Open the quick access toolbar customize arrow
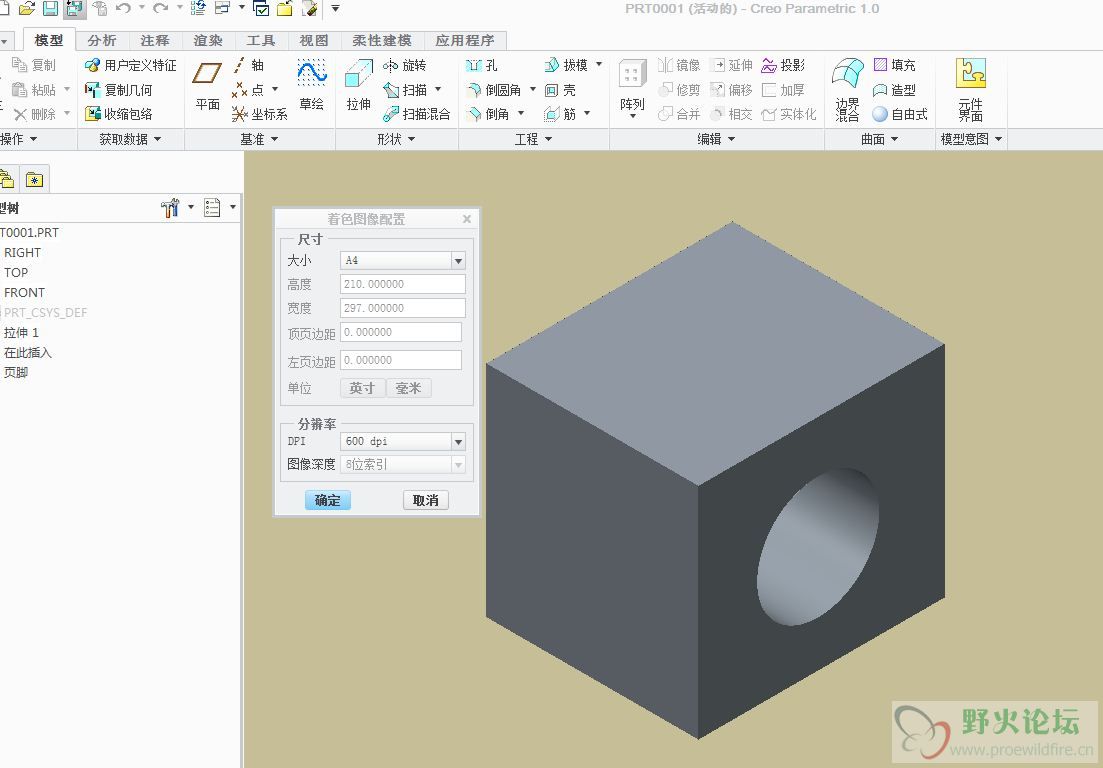 tap(336, 8)
